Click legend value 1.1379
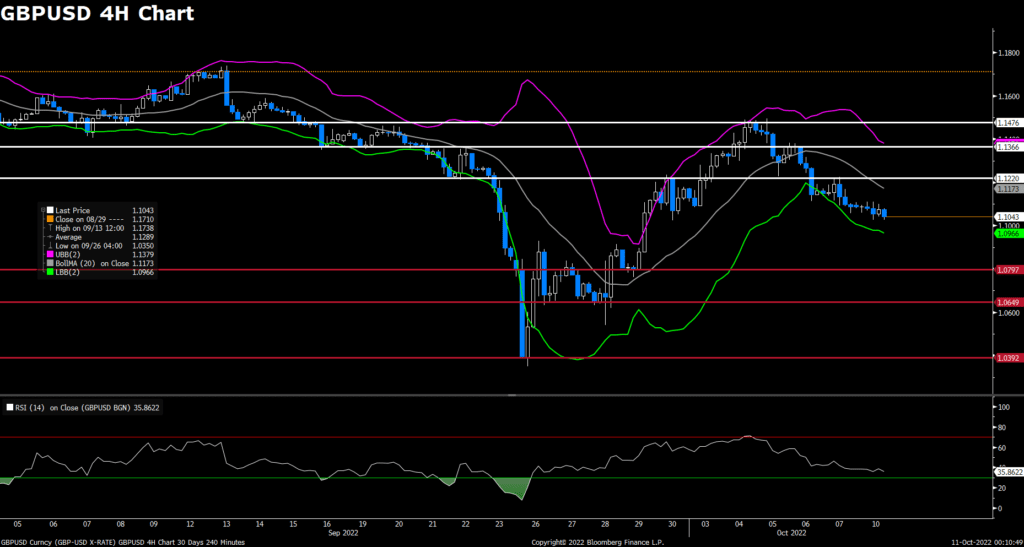The image size is (1024, 547). coord(142,253)
